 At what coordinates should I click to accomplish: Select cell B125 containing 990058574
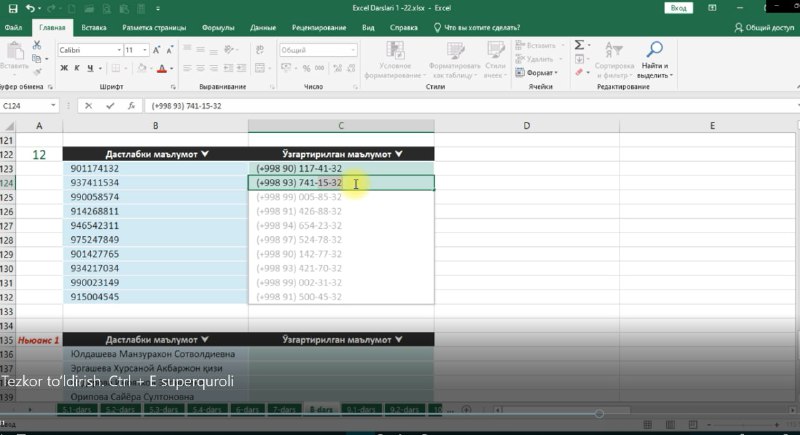click(x=155, y=197)
